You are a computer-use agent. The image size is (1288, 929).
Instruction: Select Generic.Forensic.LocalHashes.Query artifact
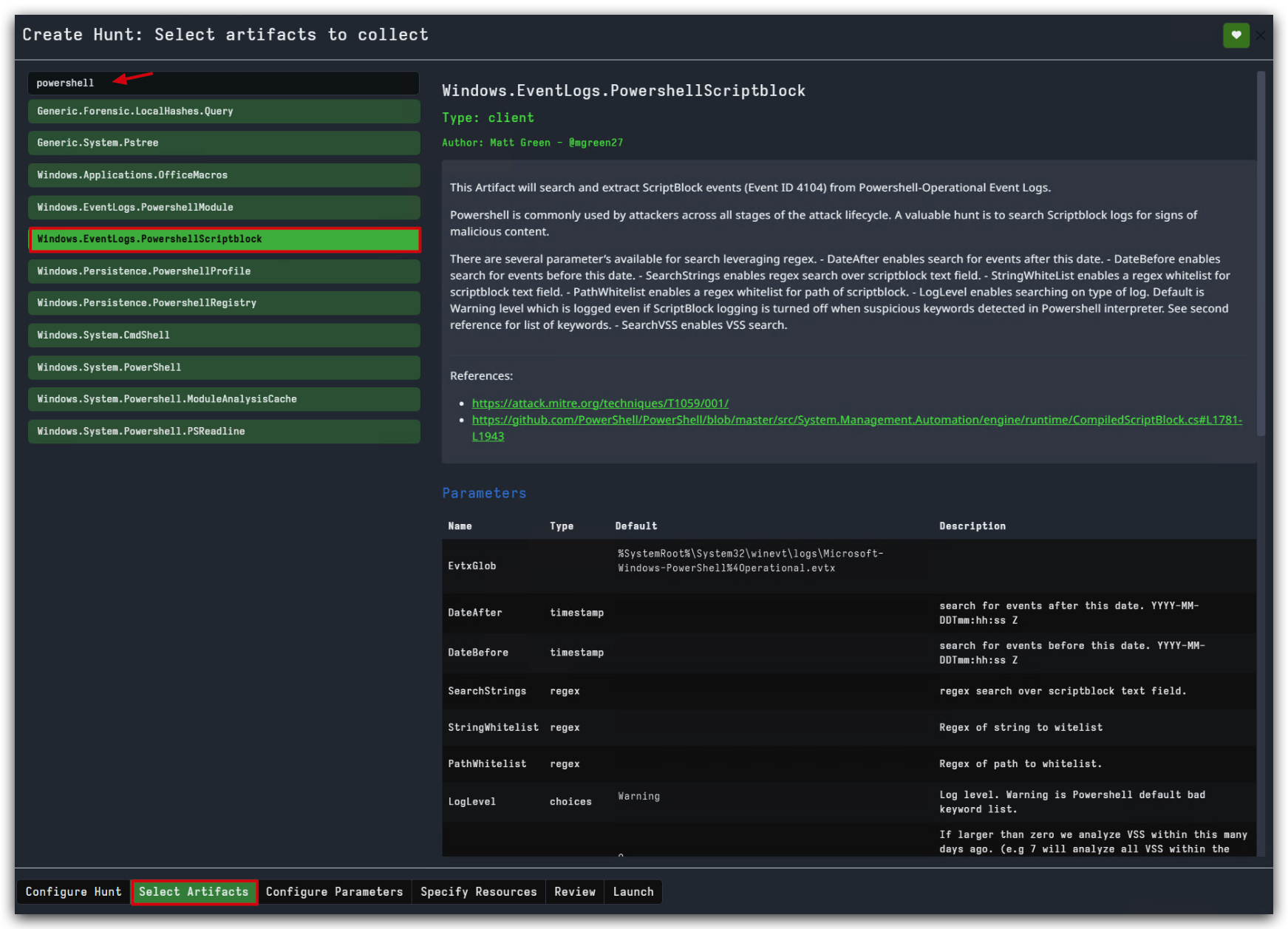[224, 112]
